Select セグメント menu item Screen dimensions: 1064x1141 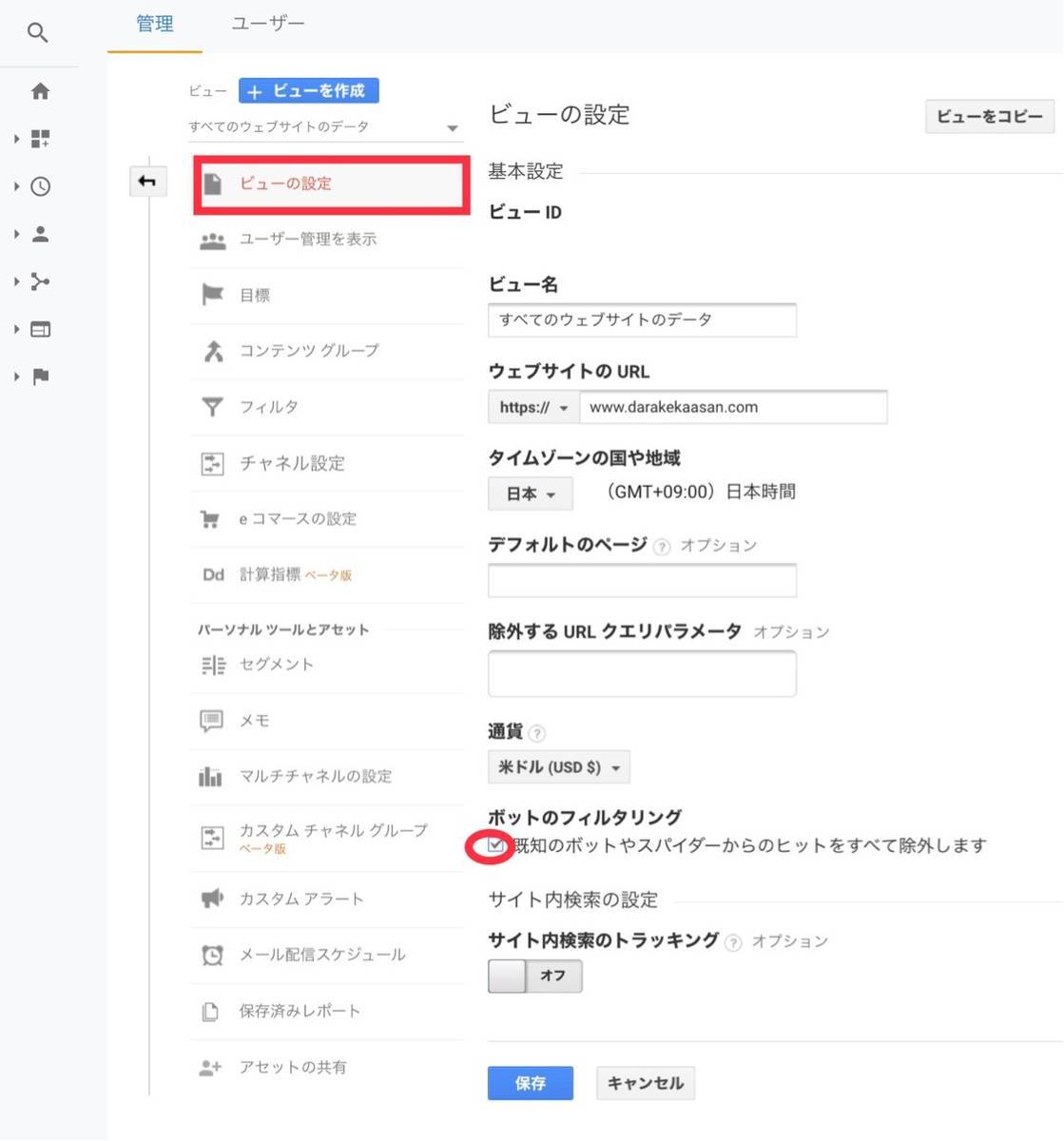coord(326,665)
